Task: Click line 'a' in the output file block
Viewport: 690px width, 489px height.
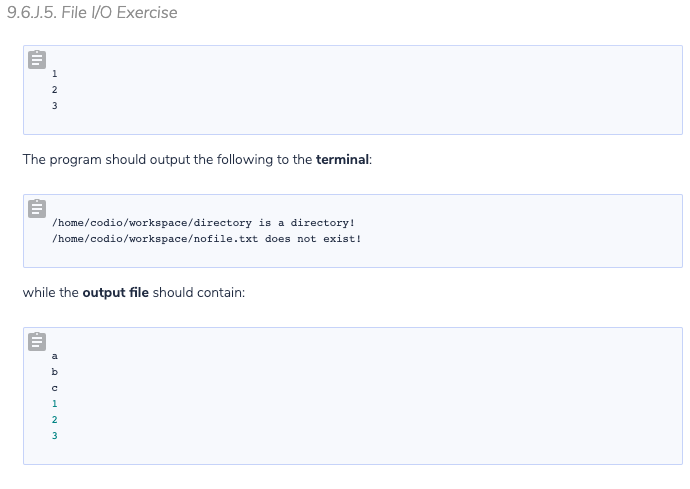Action: [55, 356]
